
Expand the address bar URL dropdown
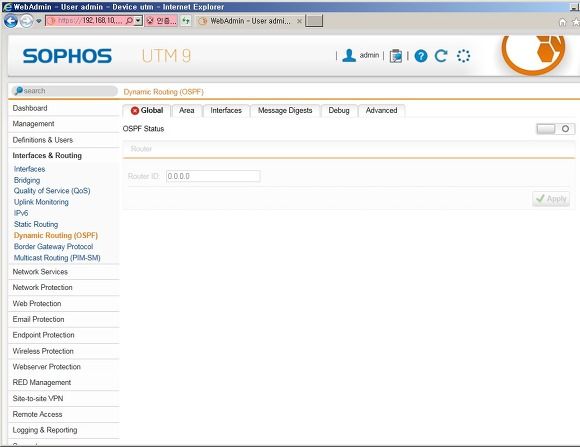(138, 21)
